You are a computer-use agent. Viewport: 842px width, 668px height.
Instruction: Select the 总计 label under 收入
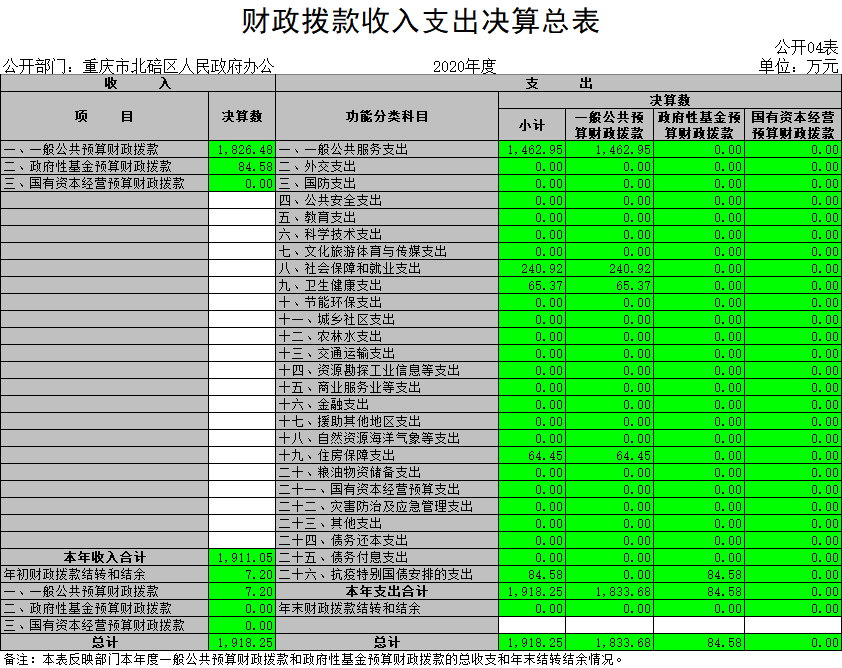pos(105,642)
